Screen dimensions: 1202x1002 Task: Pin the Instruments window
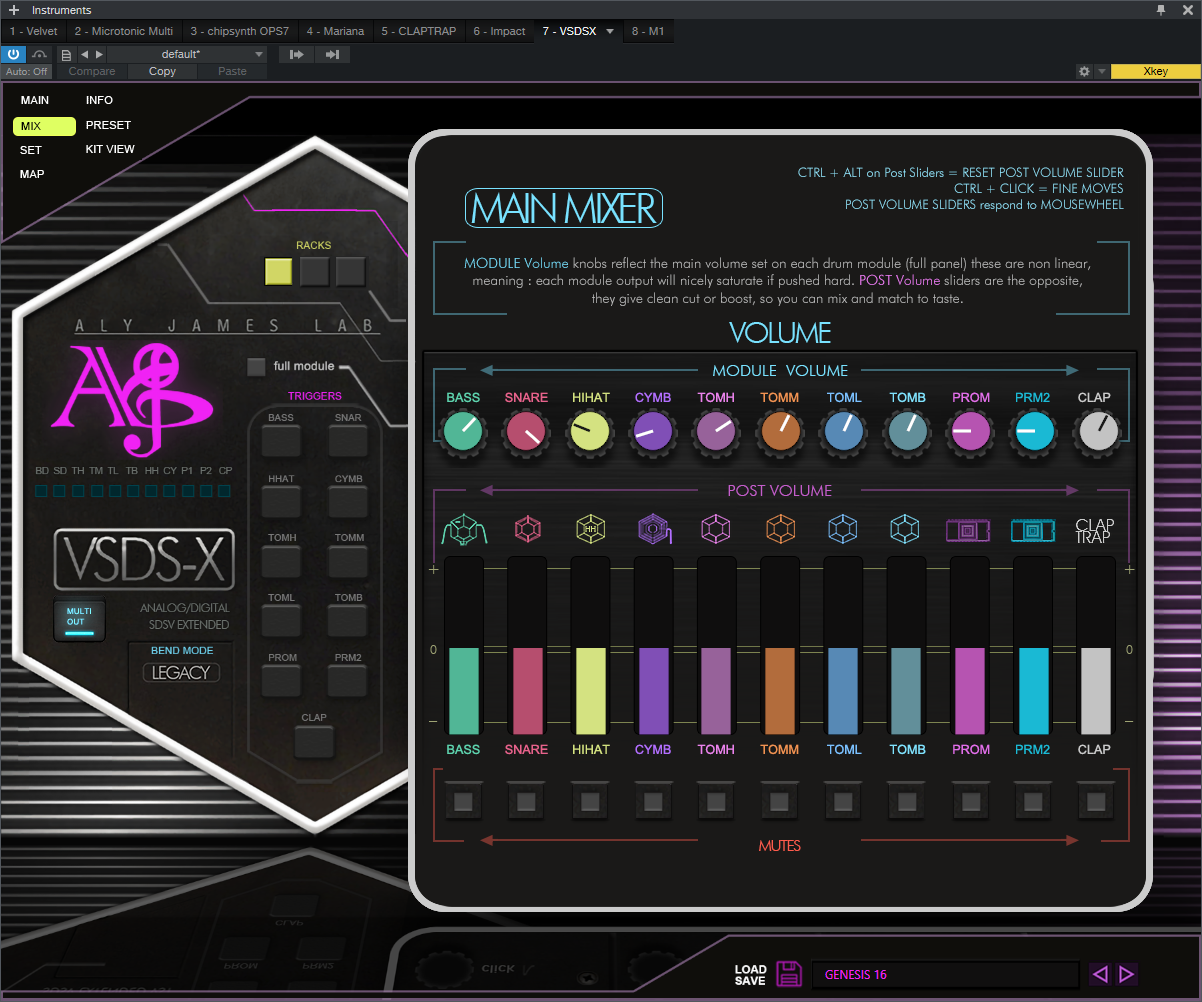1161,10
